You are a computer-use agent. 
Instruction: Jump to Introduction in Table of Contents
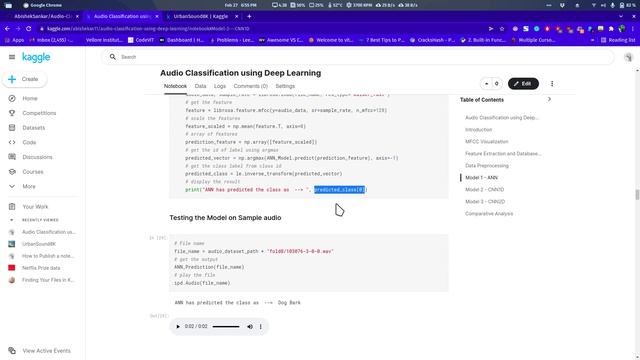click(x=478, y=130)
